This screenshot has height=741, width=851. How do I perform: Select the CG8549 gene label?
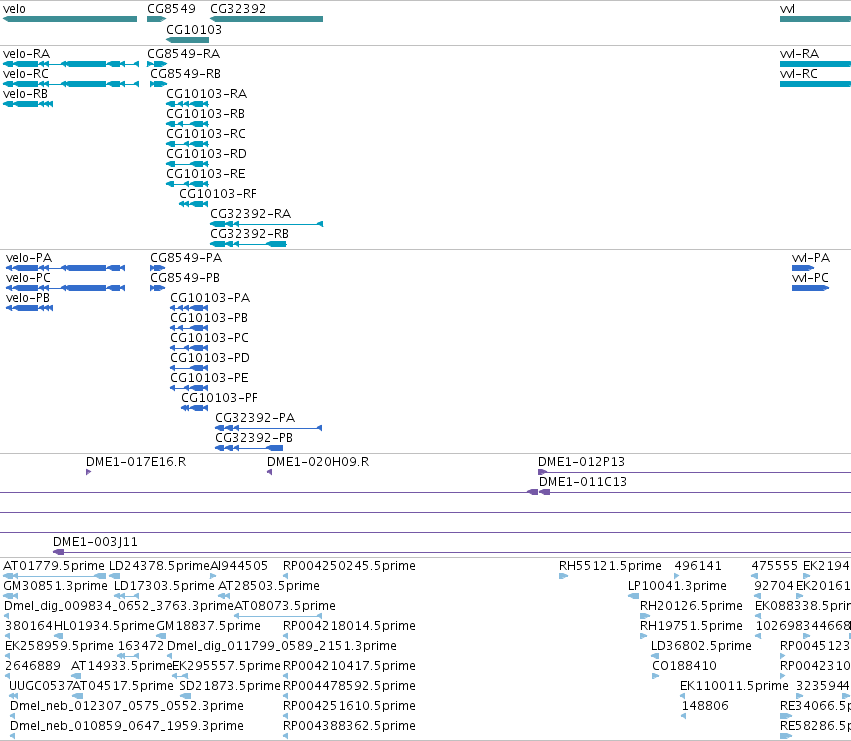coord(171,9)
